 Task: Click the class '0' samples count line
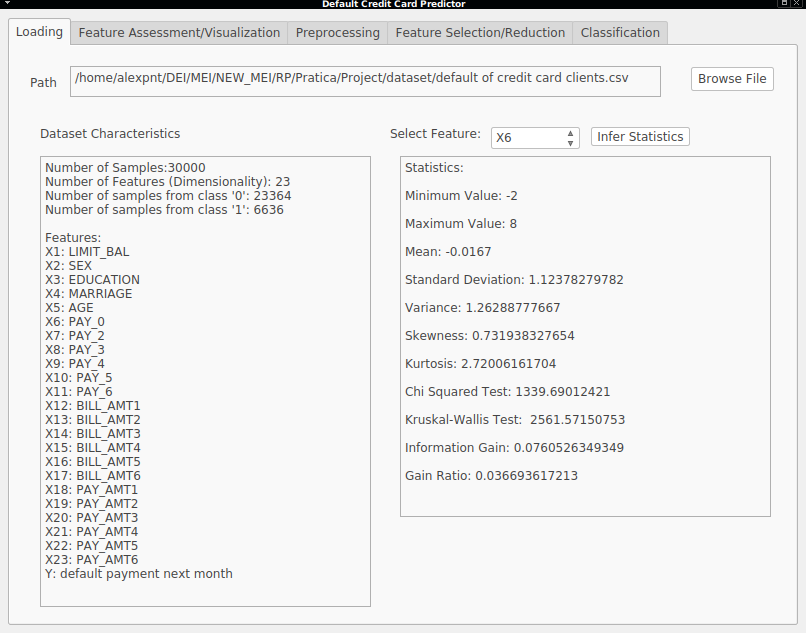tap(168, 196)
